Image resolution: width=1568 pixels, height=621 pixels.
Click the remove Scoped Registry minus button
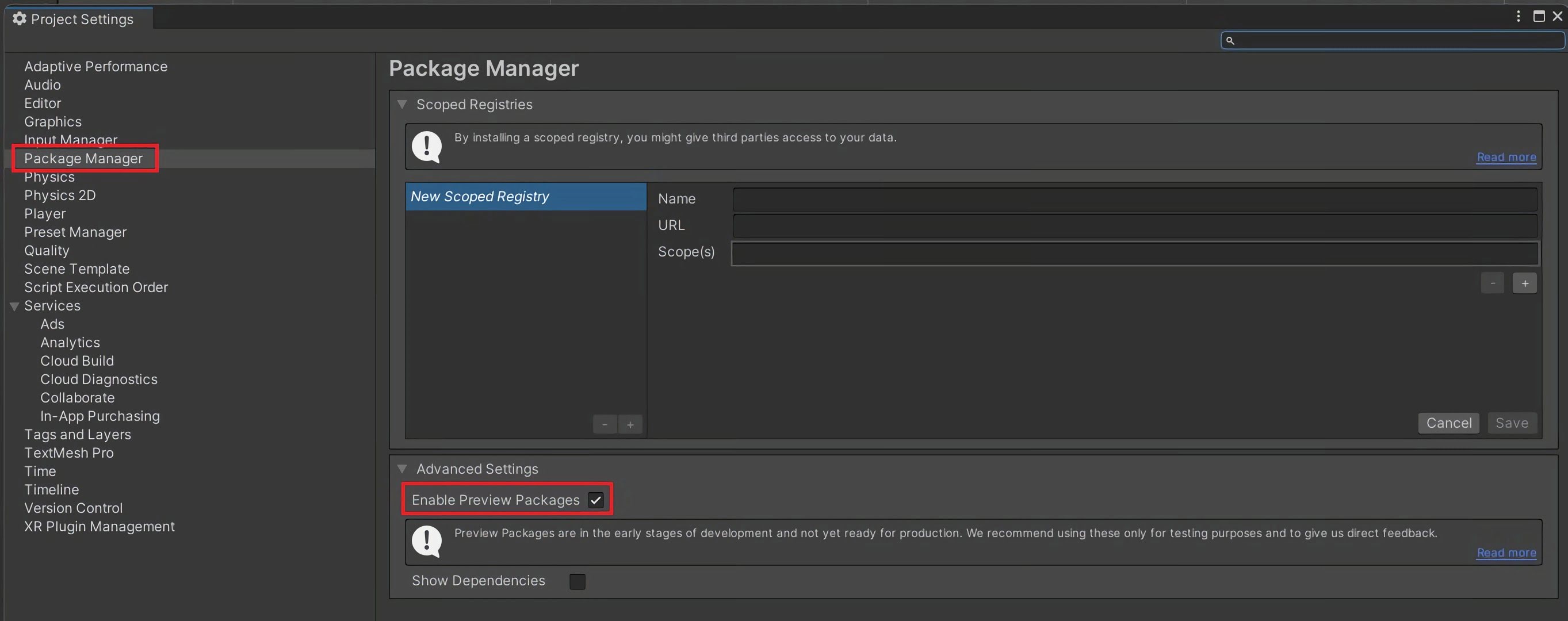click(604, 424)
